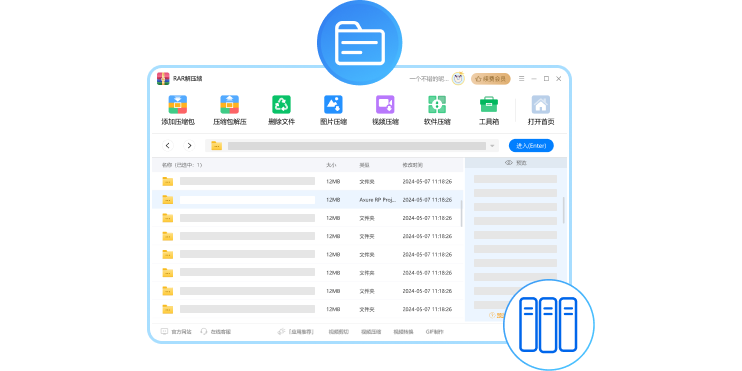This screenshot has height=371, width=742.
Task: Open the 压缩包解压 extract tool
Action: pyautogui.click(x=230, y=105)
